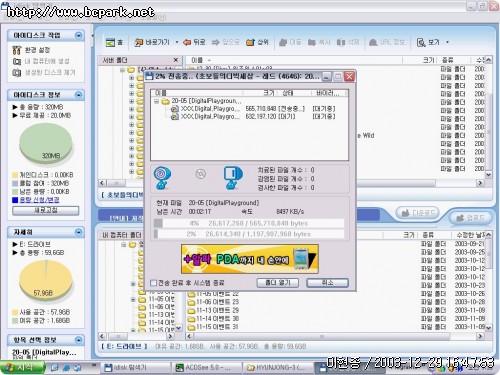Open 환경 설정 in the task panel
The image size is (500, 375).
coord(32,50)
